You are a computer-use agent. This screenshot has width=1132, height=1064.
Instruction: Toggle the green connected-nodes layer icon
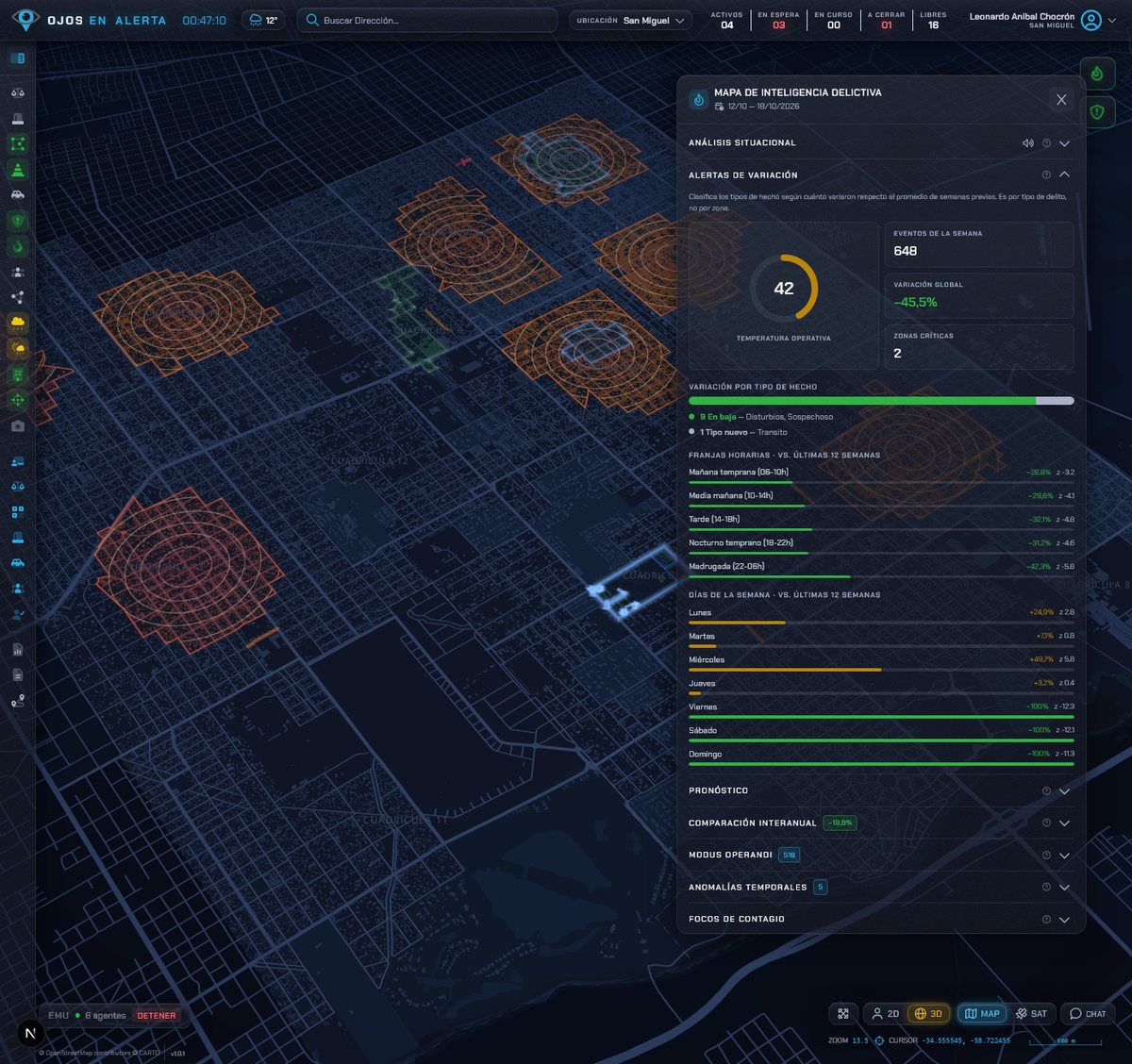[18, 144]
